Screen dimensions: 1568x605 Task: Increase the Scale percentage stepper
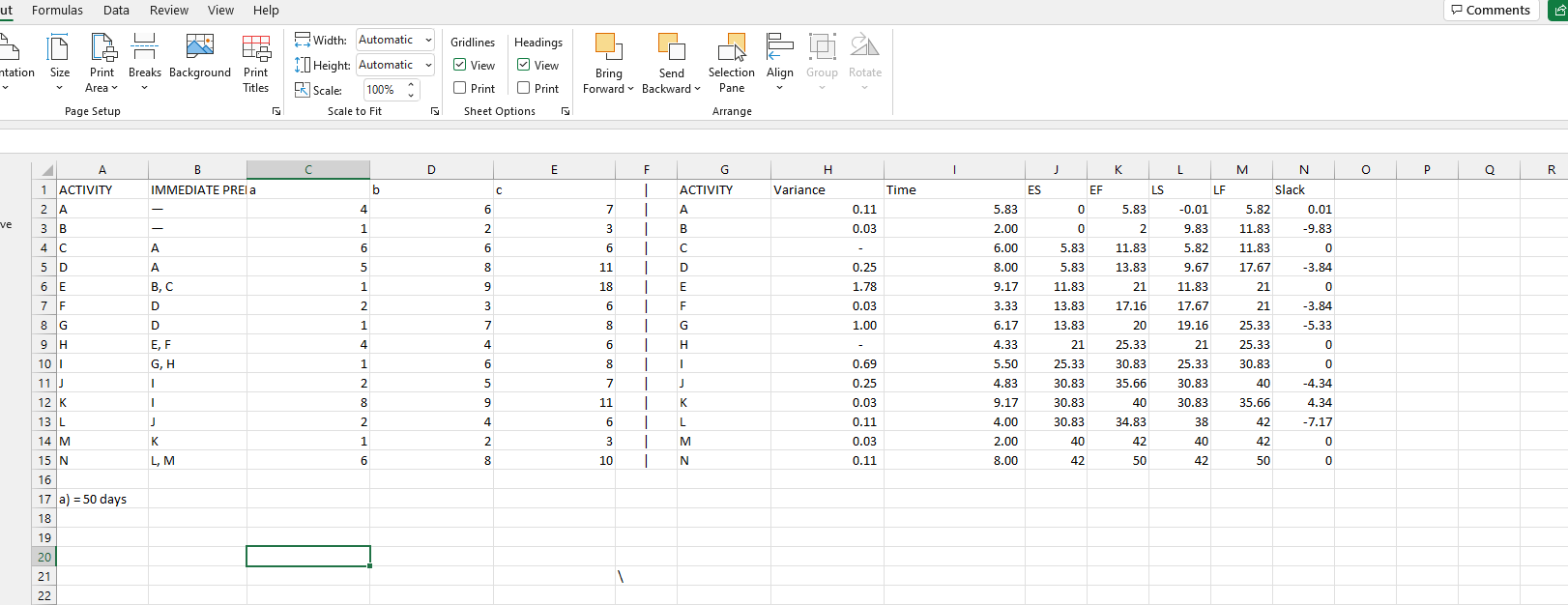coord(412,85)
